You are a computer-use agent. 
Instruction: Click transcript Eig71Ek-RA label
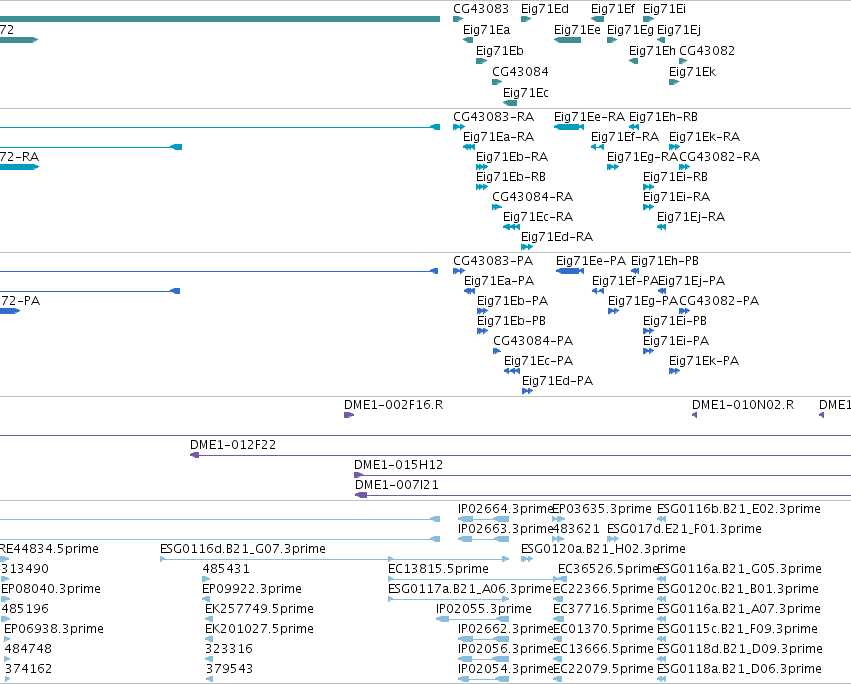(x=704, y=137)
